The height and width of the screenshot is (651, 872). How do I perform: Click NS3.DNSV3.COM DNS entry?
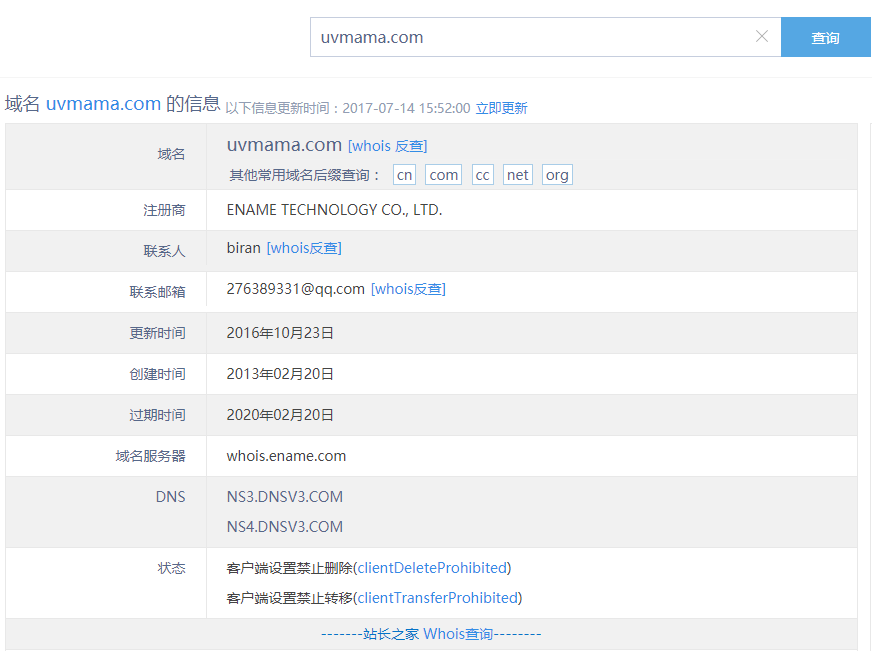pos(284,496)
